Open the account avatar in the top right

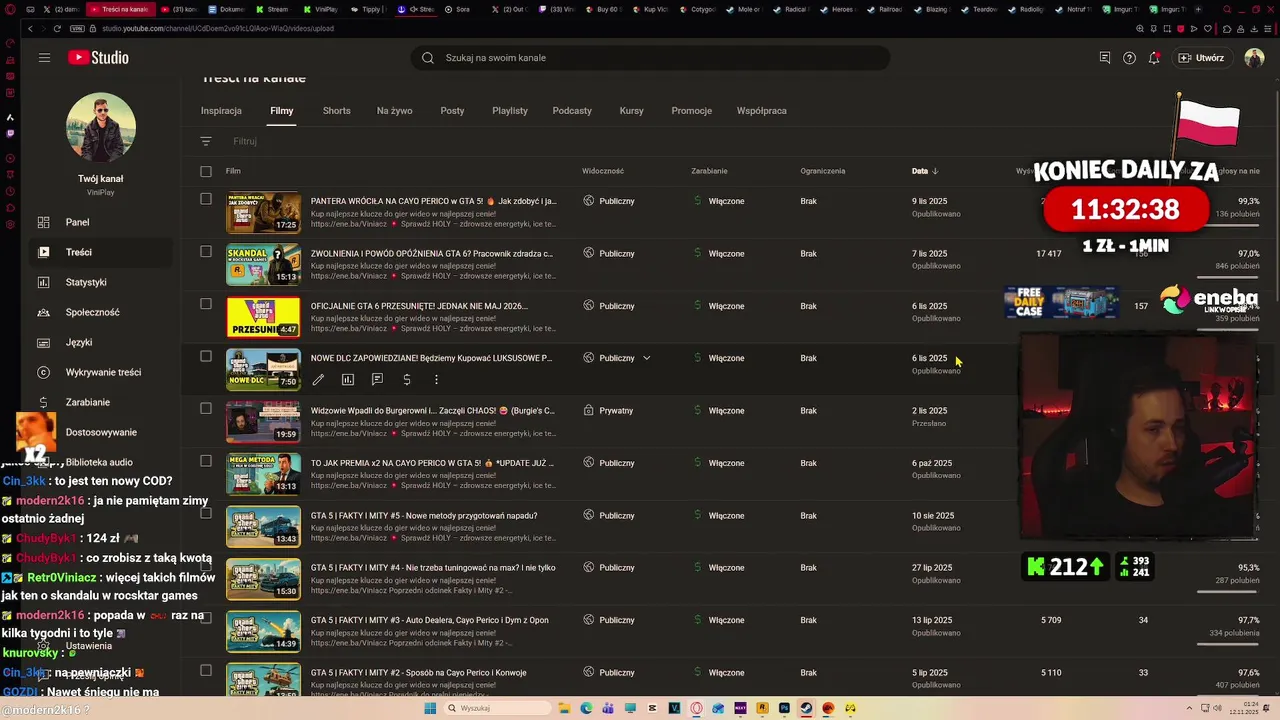[1254, 58]
